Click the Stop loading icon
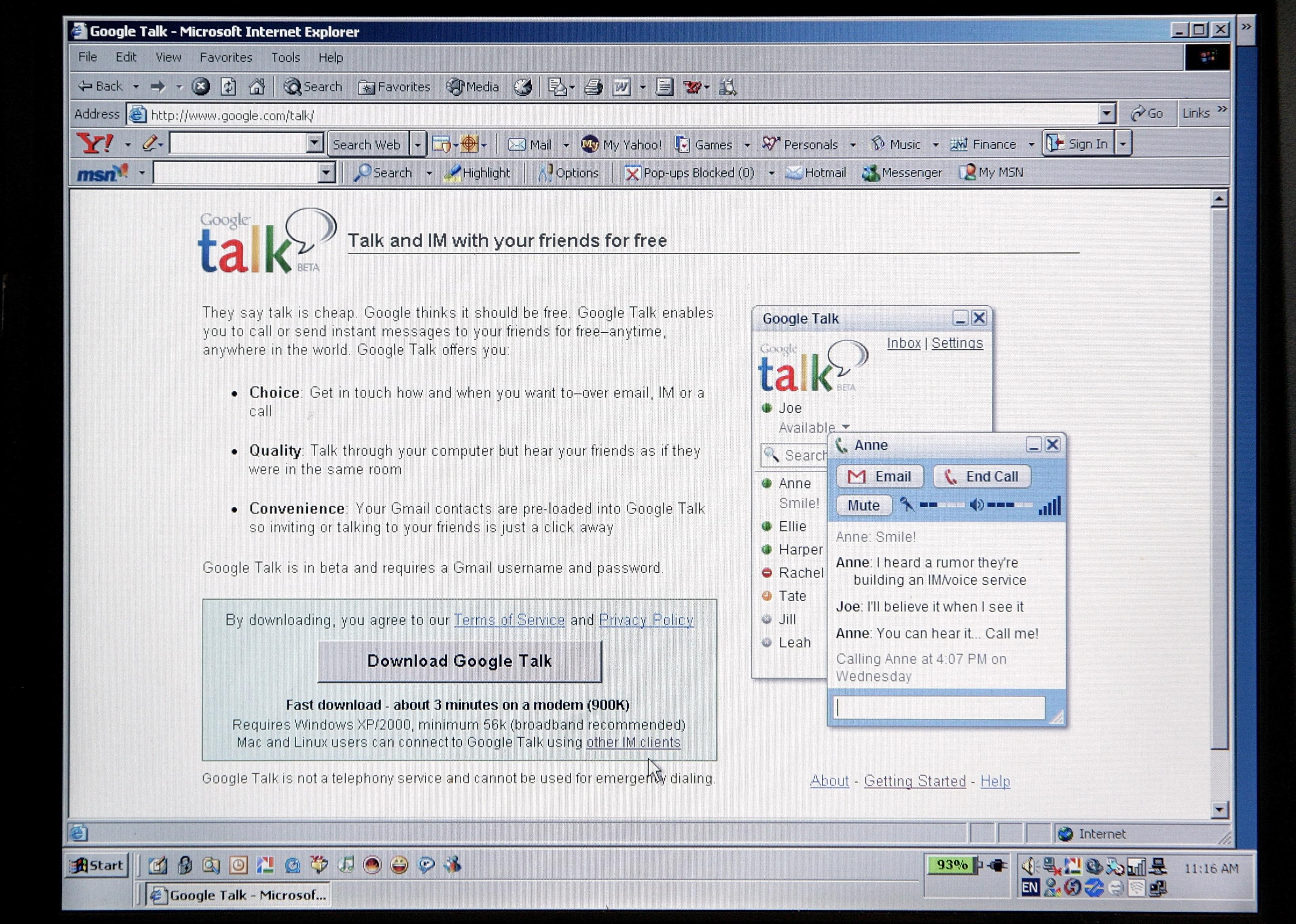 [200, 87]
